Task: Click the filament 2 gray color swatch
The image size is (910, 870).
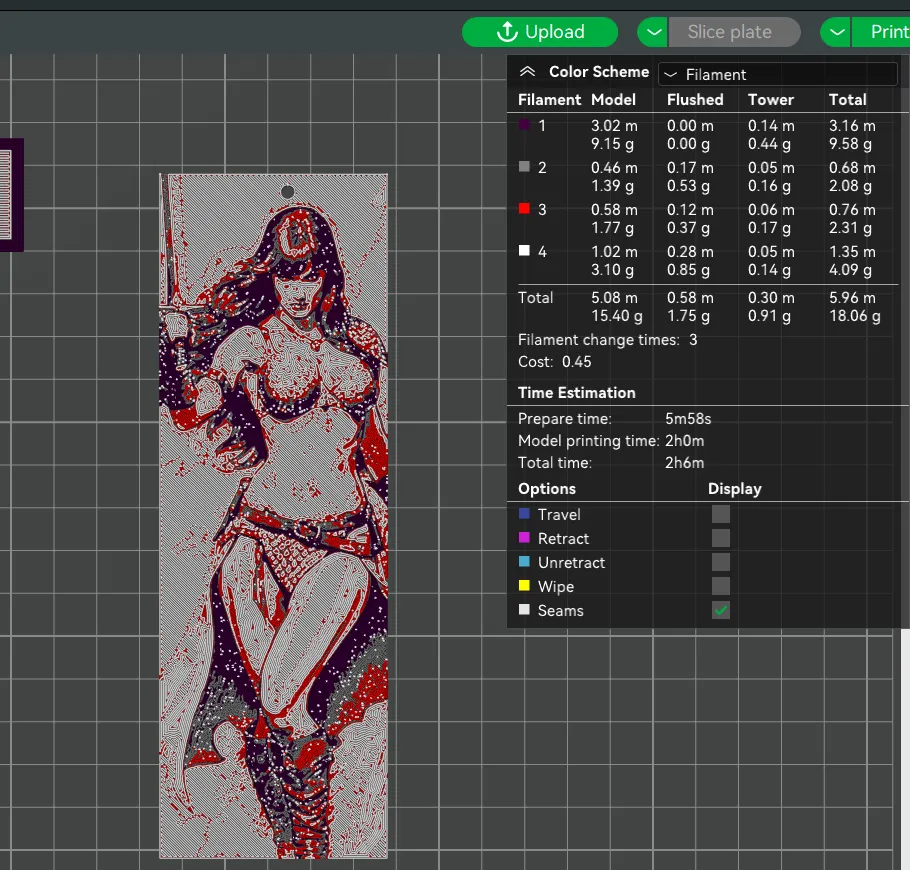Action: [524, 167]
